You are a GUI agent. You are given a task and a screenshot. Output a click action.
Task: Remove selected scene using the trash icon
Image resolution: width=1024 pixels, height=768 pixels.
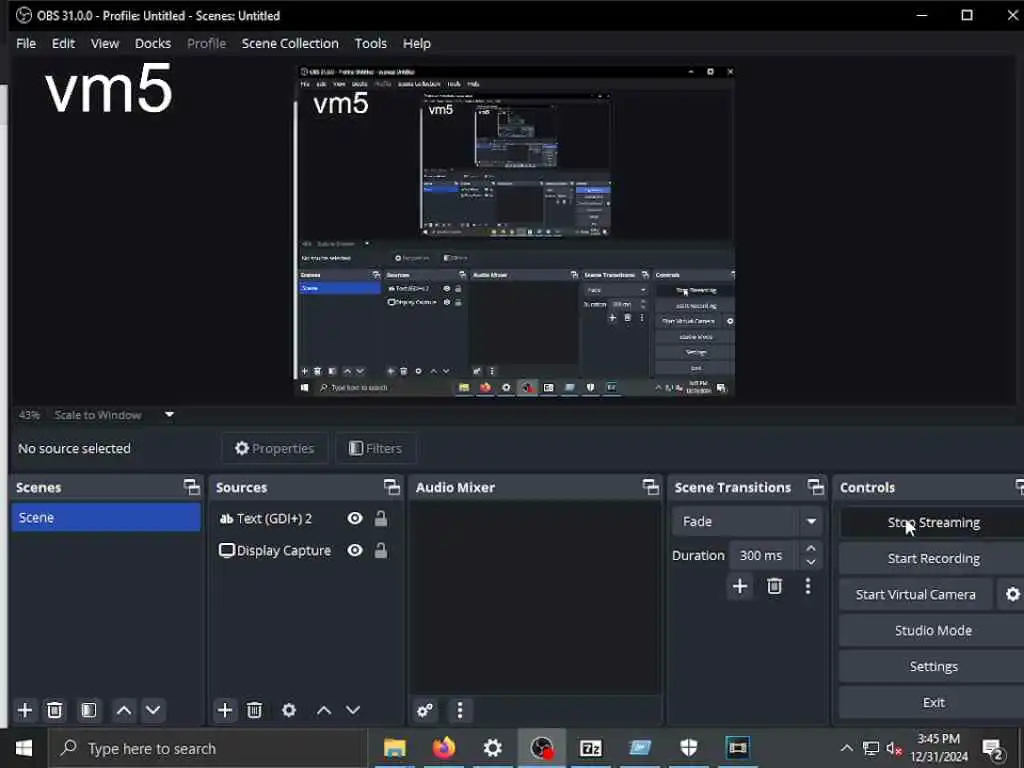(55, 710)
